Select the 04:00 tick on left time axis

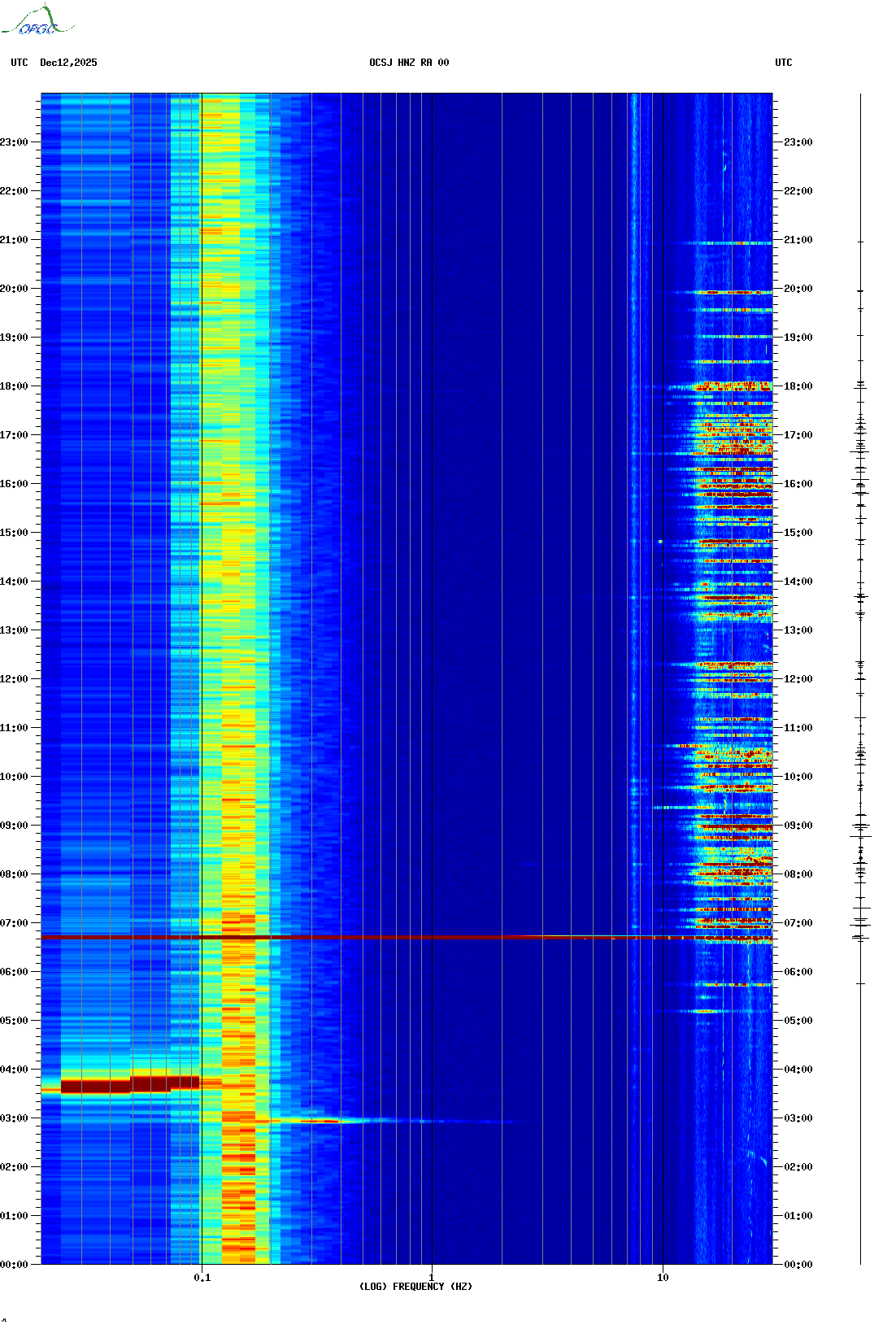pyautogui.click(x=15, y=1070)
